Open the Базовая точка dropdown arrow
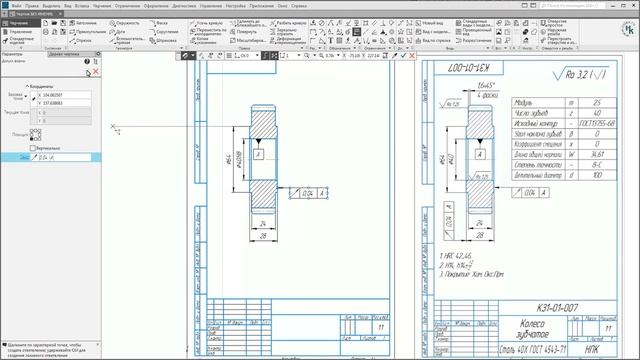 (25, 97)
